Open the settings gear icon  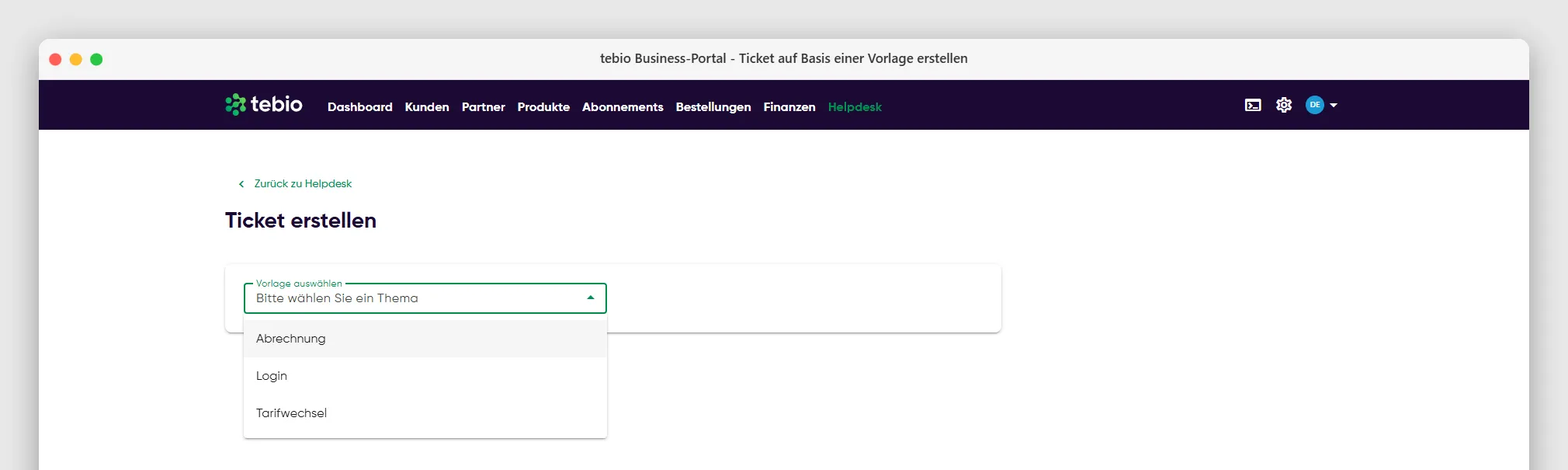pyautogui.click(x=1284, y=105)
